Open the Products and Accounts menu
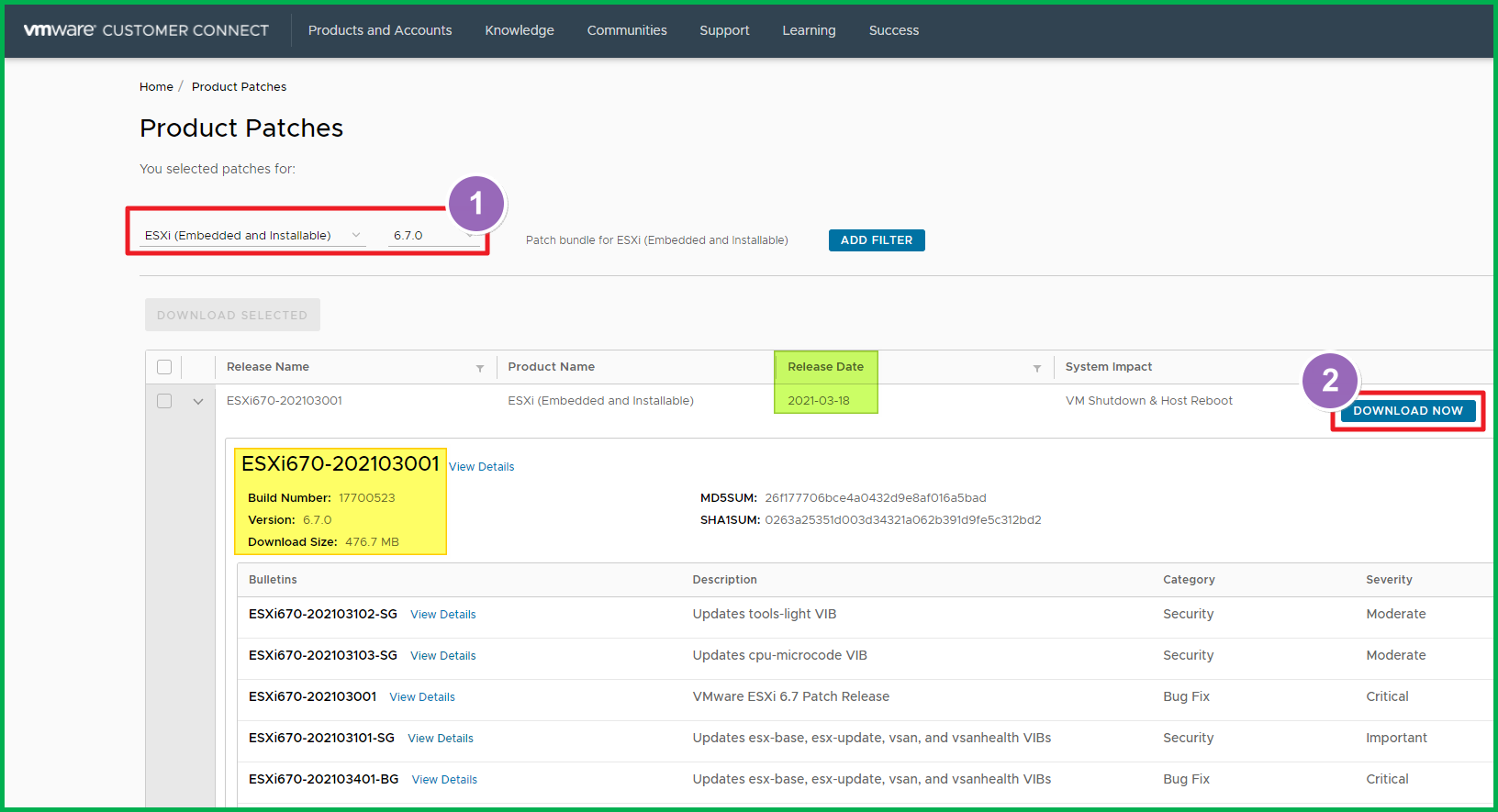 (380, 30)
